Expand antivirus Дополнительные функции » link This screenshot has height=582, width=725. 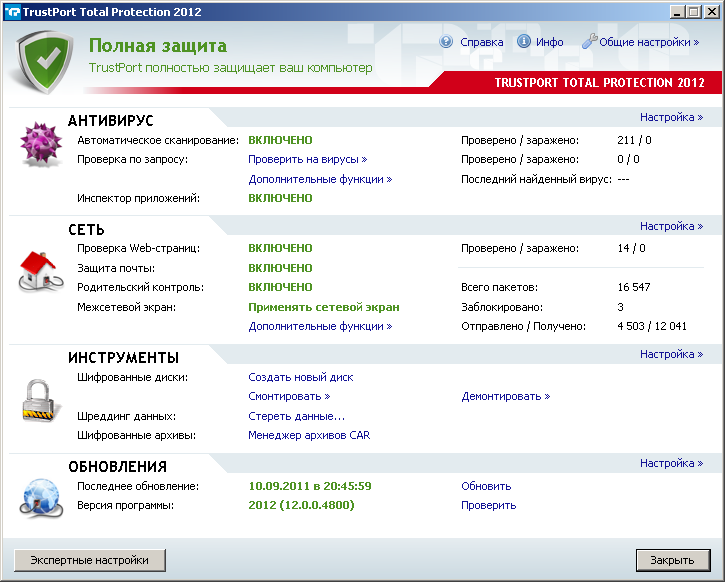320,179
